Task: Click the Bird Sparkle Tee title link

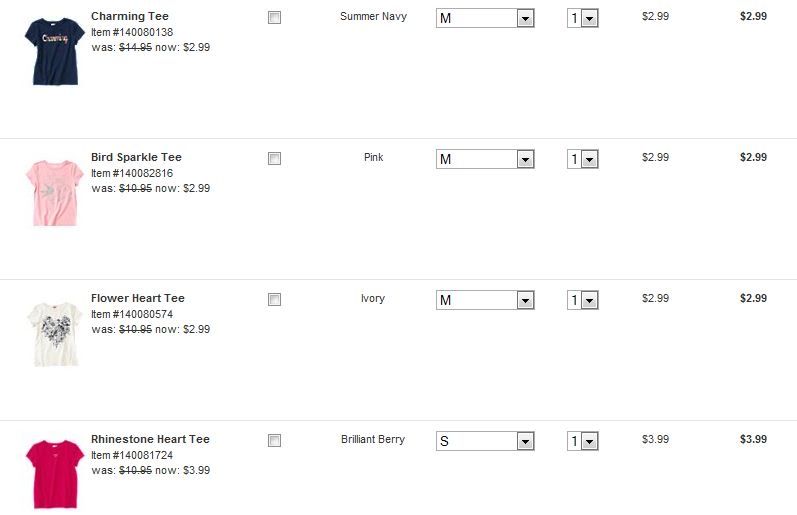Action: (x=136, y=158)
